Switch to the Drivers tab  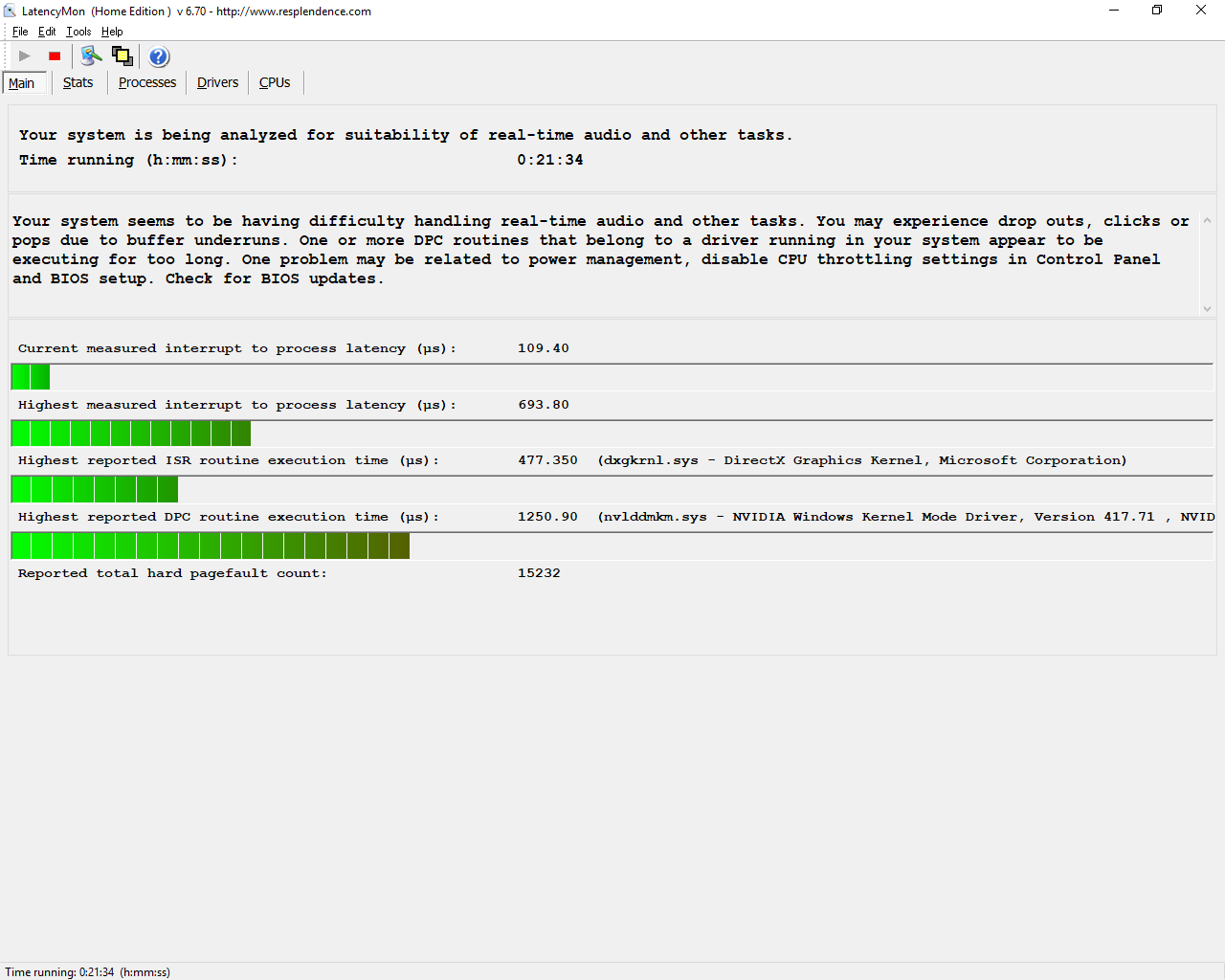pyautogui.click(x=218, y=82)
